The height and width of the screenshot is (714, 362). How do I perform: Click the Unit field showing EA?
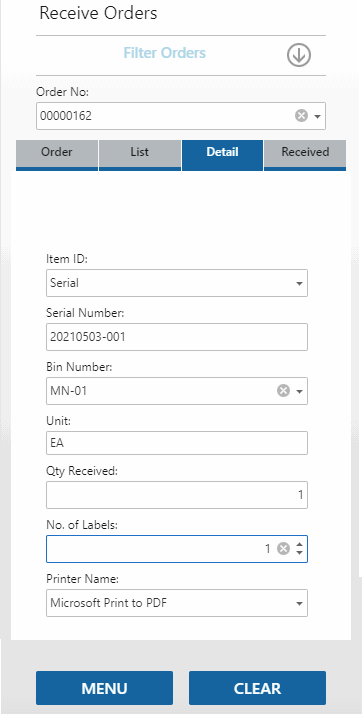coord(177,443)
